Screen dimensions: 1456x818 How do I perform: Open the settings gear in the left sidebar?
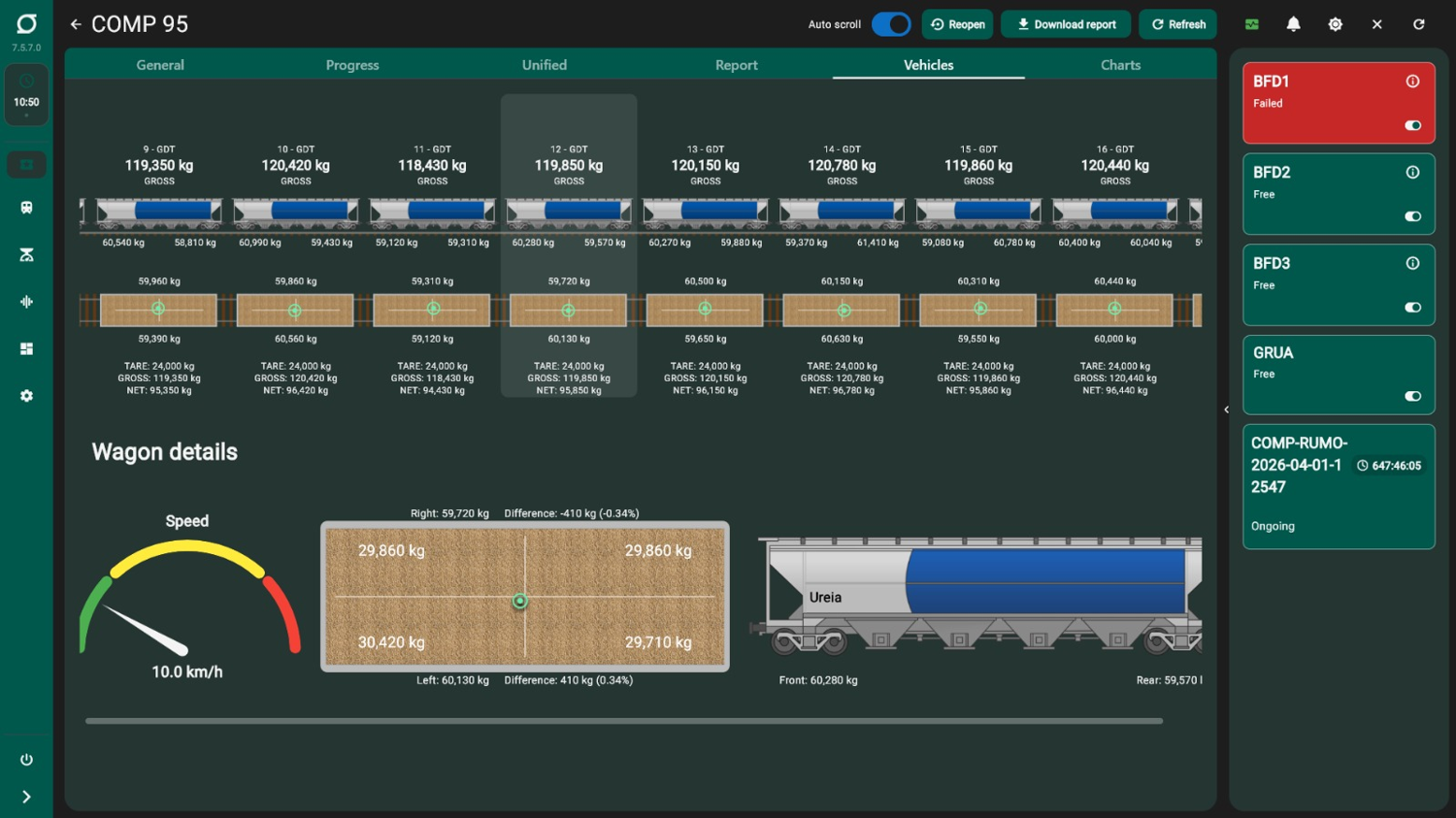coord(26,396)
